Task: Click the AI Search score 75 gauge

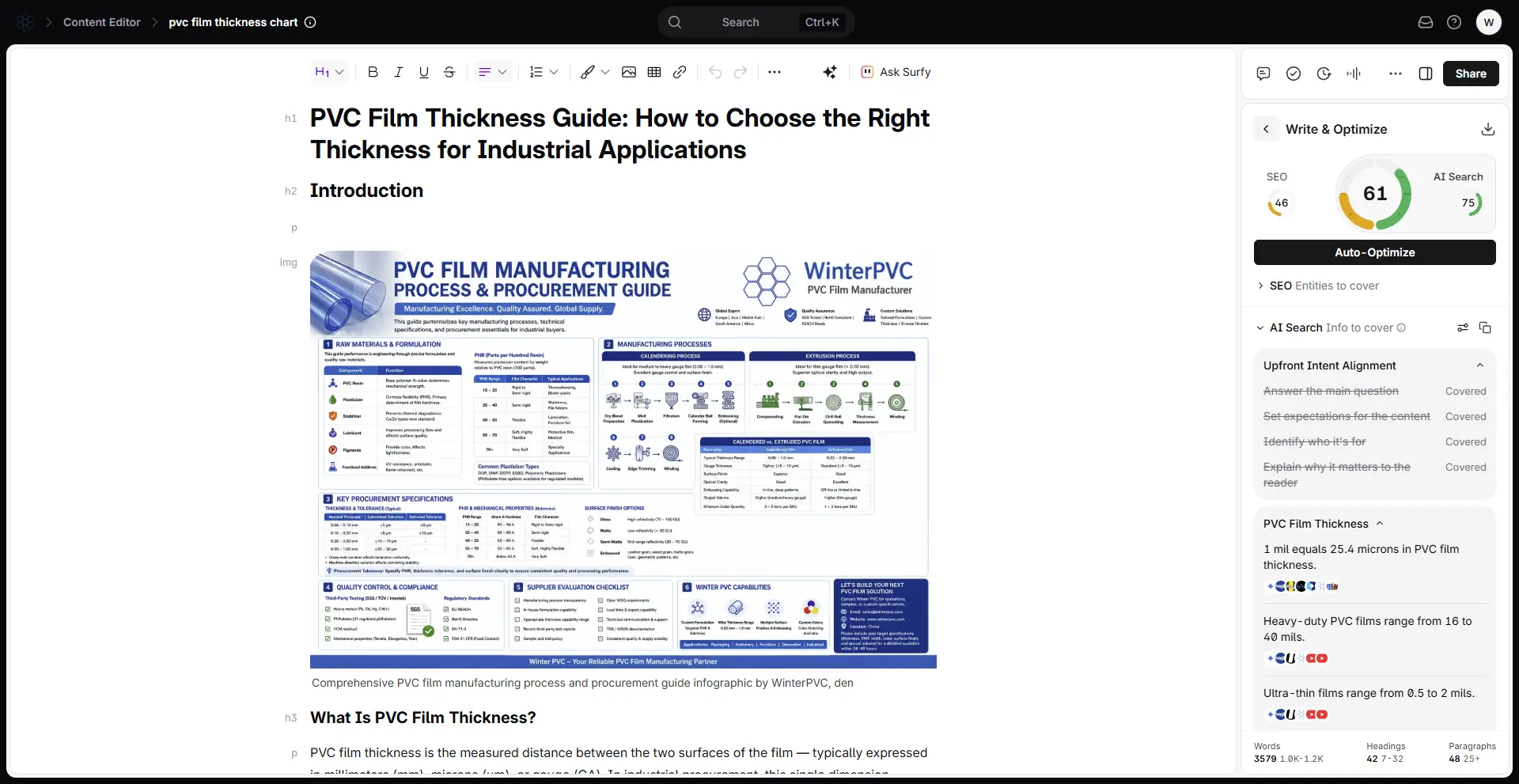Action: [x=1469, y=203]
